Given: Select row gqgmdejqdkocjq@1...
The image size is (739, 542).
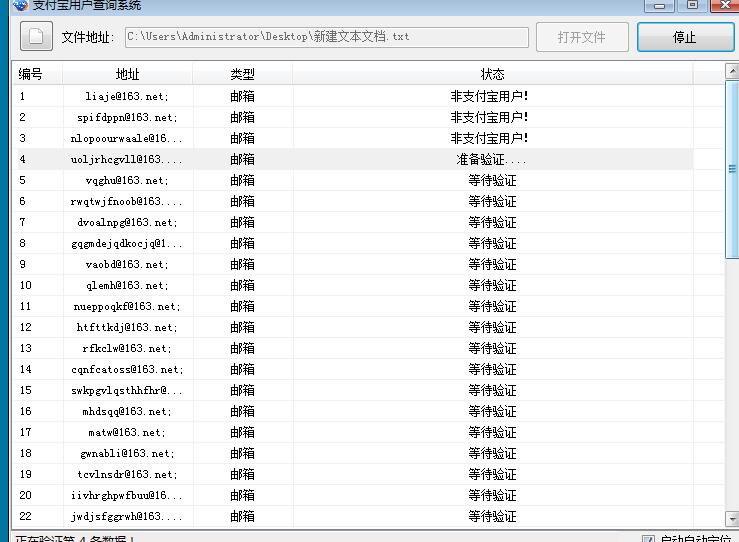Looking at the screenshot, I should (x=353, y=243).
